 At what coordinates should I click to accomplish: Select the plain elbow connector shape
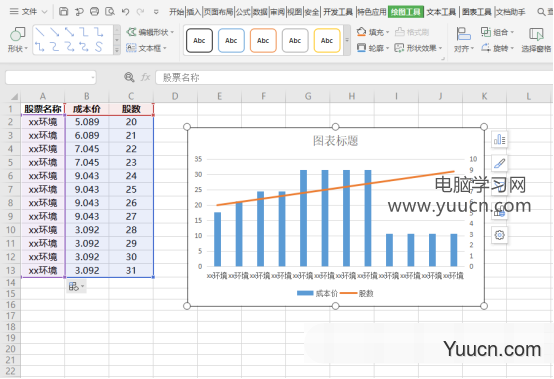84,32
